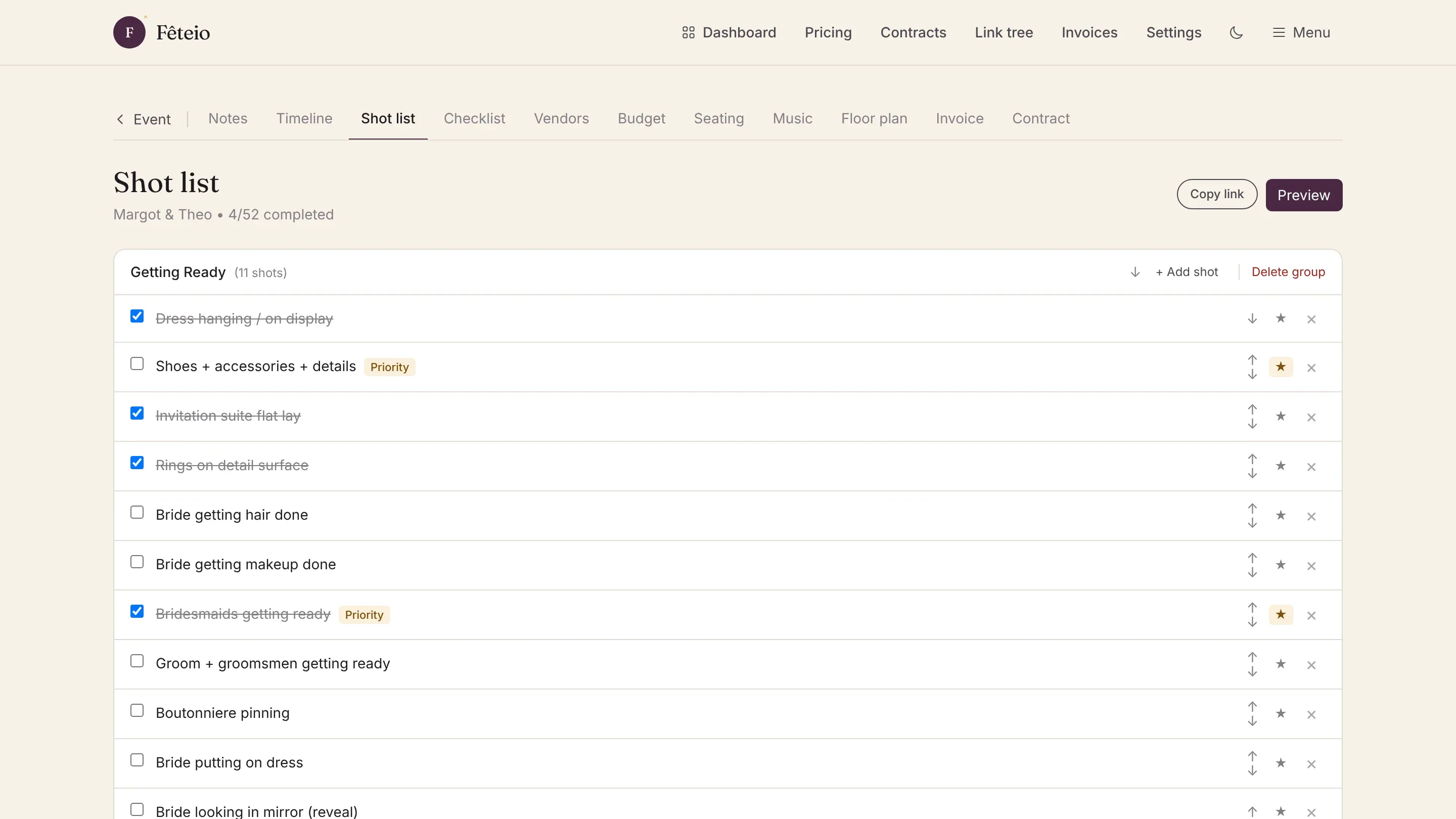Click Delete group link
Image resolution: width=1456 pixels, height=819 pixels.
pyautogui.click(x=1288, y=272)
